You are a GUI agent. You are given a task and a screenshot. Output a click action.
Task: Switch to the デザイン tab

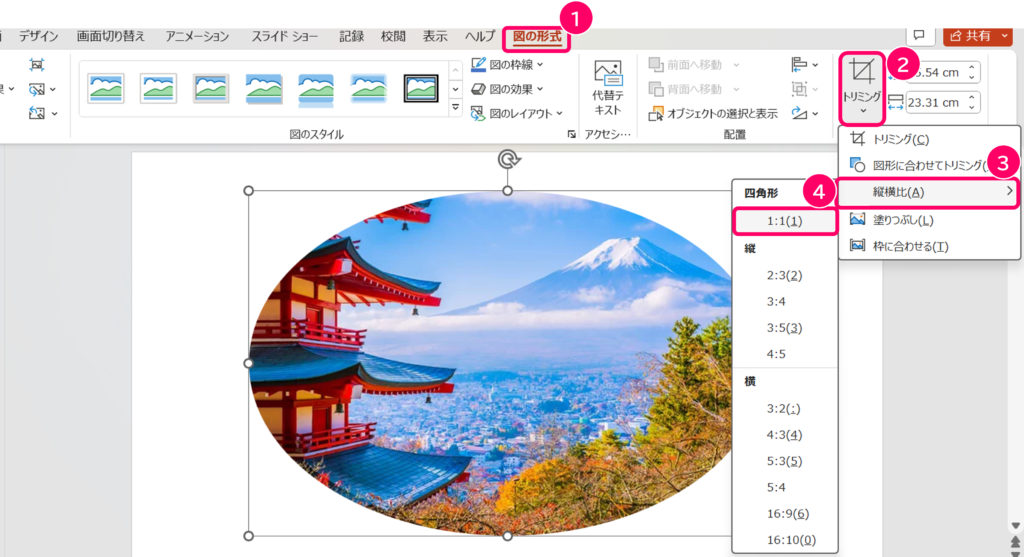click(x=39, y=37)
